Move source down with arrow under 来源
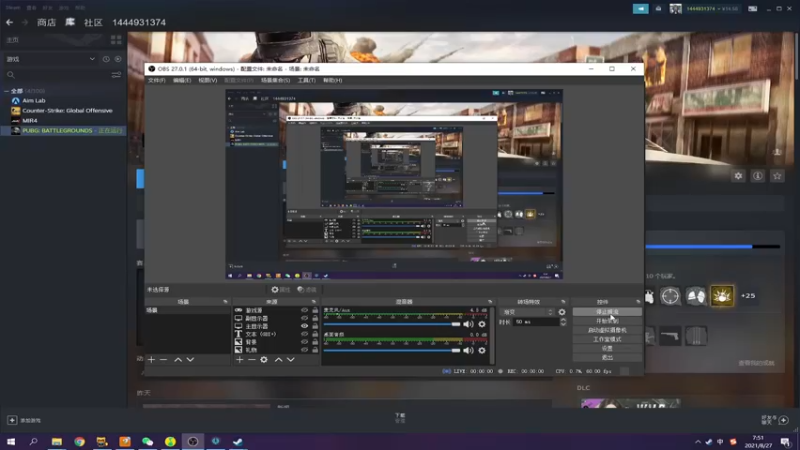 click(x=290, y=360)
